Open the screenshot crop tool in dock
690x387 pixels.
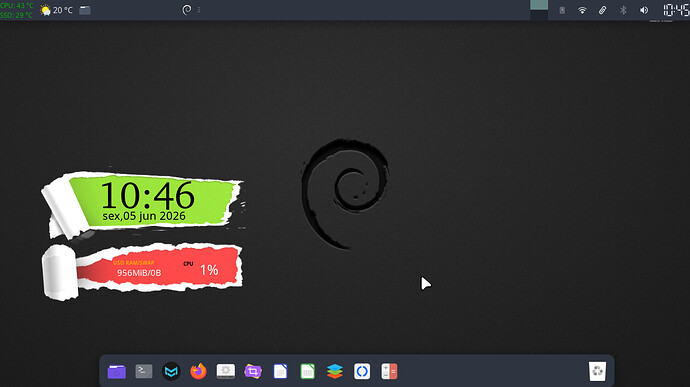click(x=253, y=372)
